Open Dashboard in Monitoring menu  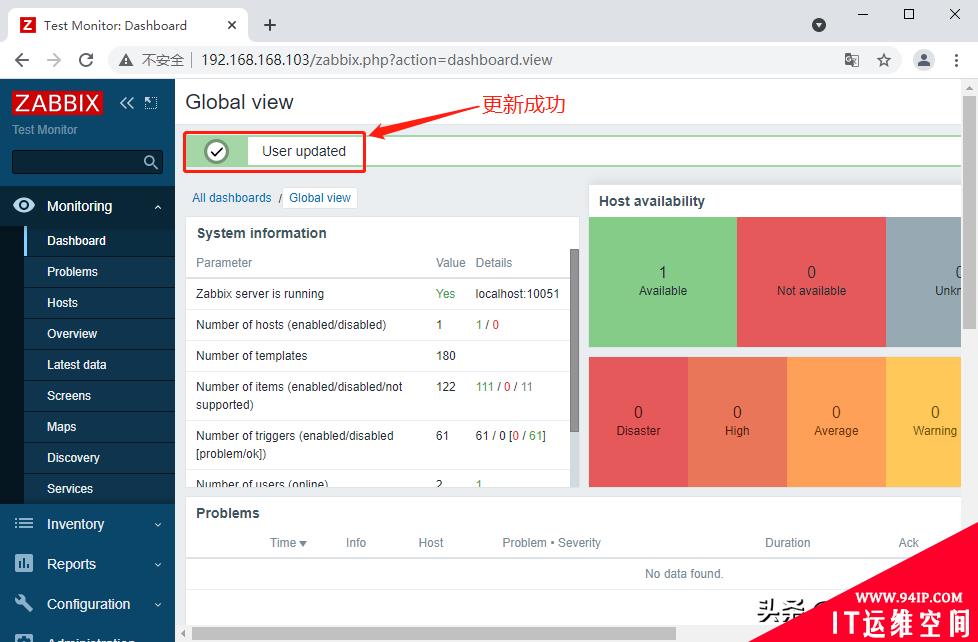(100, 241)
